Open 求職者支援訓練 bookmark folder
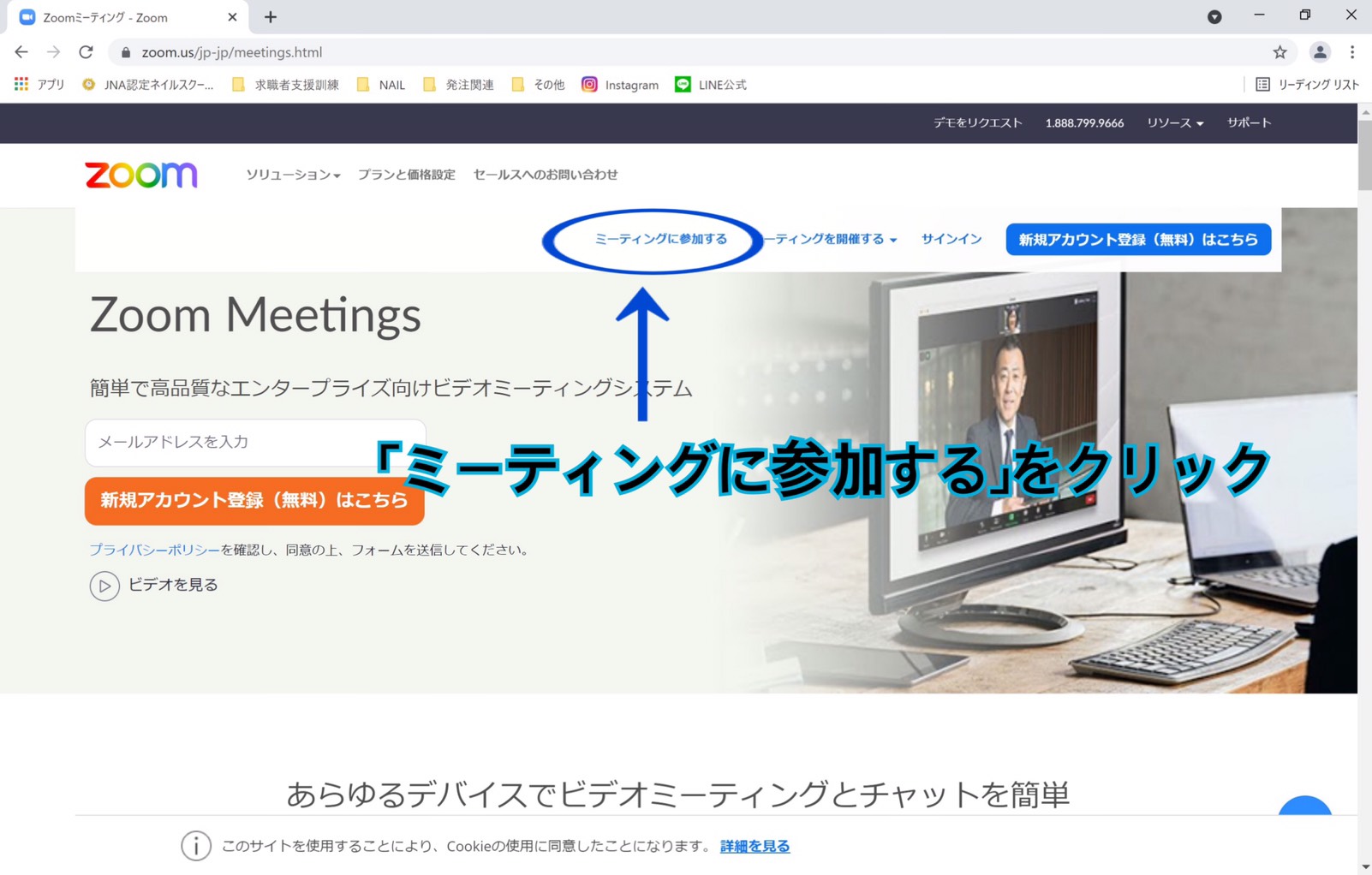1372x875 pixels. click(285, 85)
